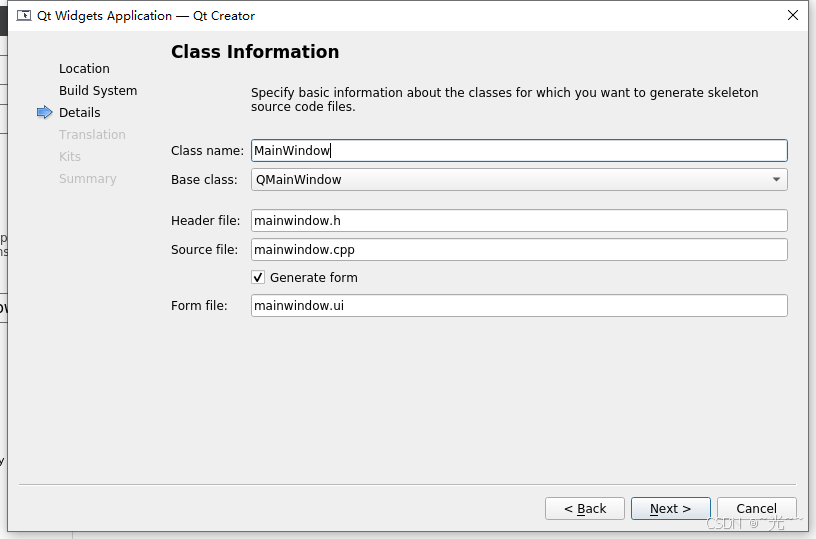Select the Summary wizard step
816x539 pixels.
click(87, 178)
